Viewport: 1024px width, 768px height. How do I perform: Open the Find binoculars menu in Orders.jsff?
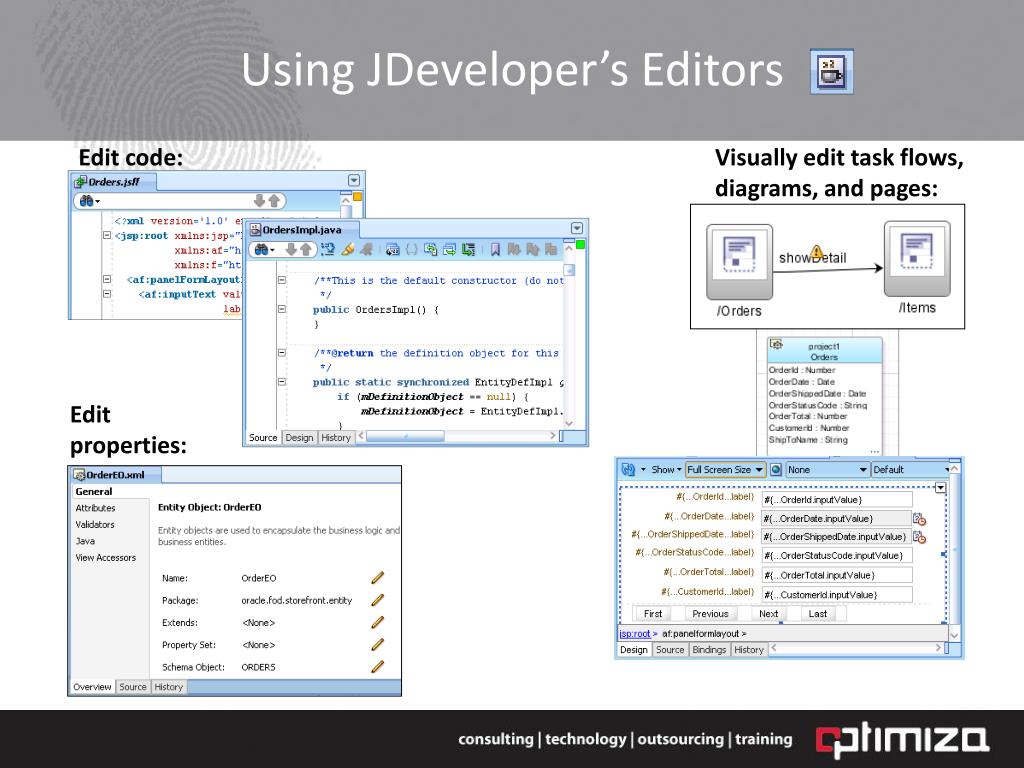click(88, 201)
